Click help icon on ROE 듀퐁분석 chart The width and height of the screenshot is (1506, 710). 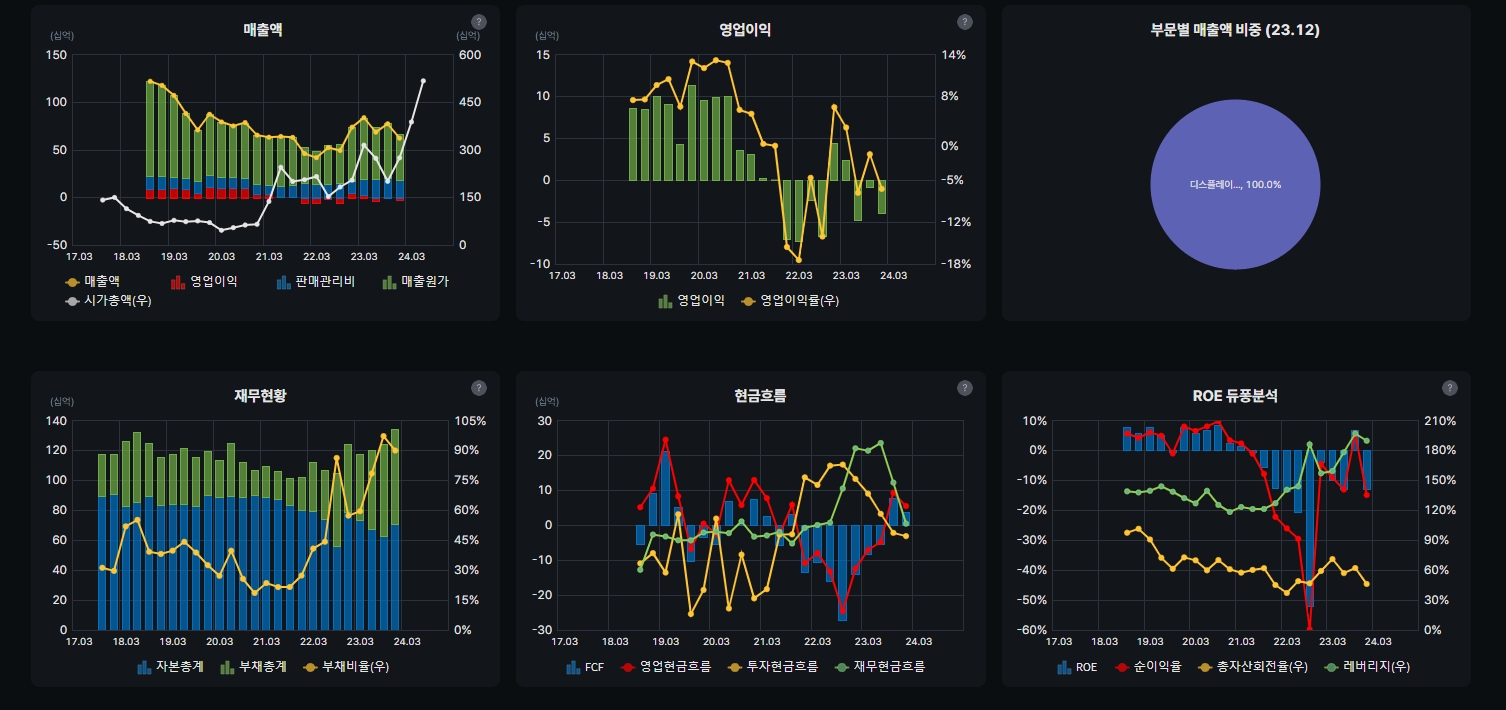pos(1450,388)
